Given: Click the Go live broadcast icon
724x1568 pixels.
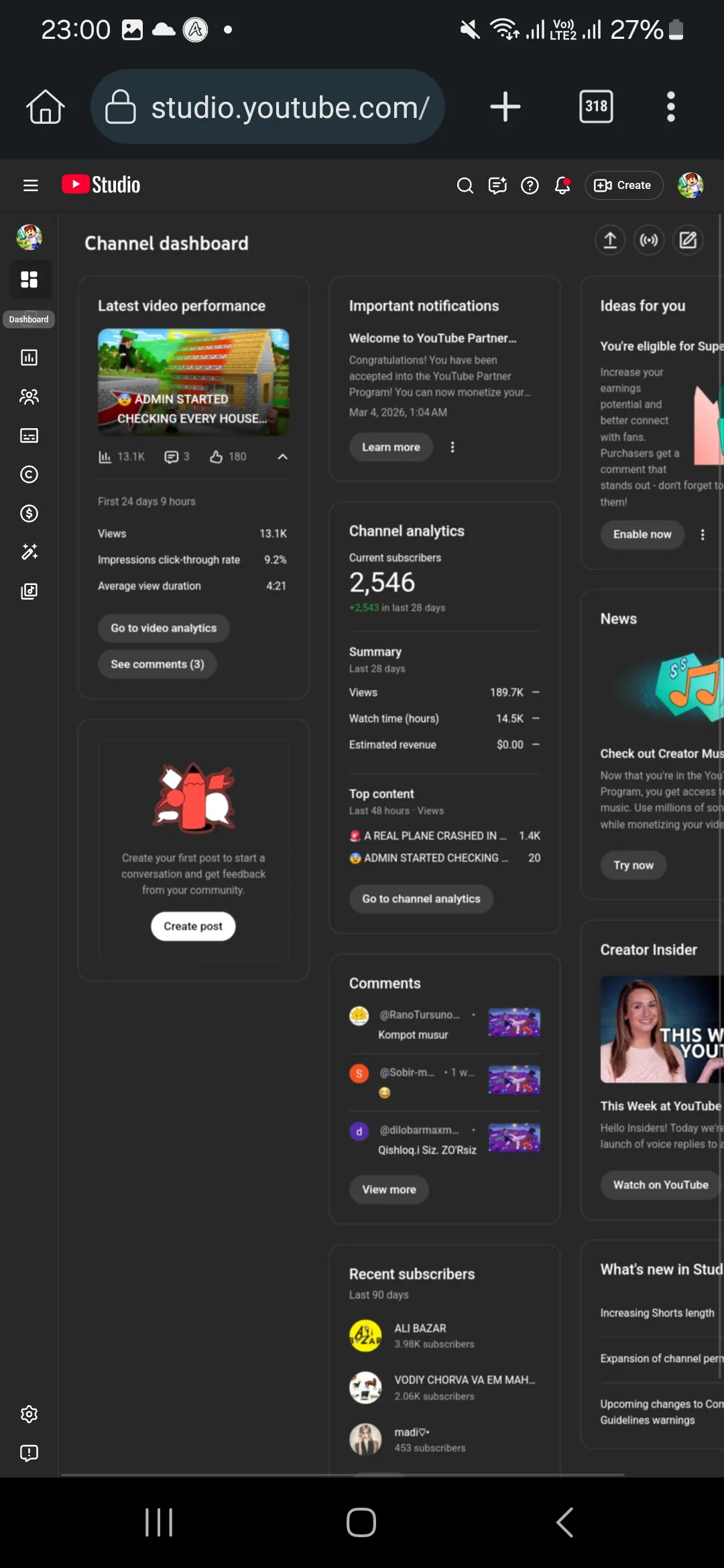Looking at the screenshot, I should click(x=649, y=240).
